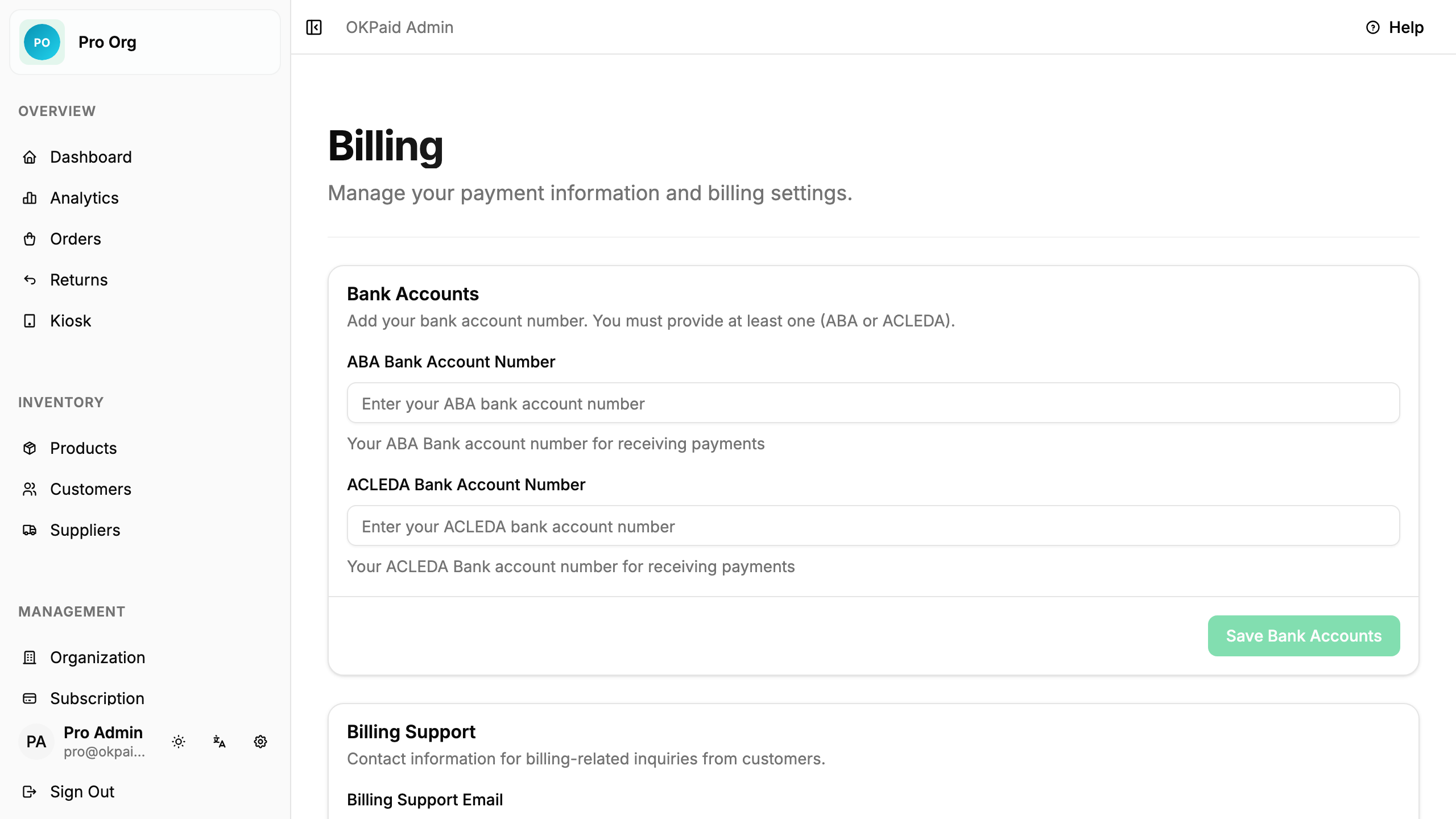Click the PA user avatar
The width and height of the screenshot is (1456, 819).
[36, 742]
